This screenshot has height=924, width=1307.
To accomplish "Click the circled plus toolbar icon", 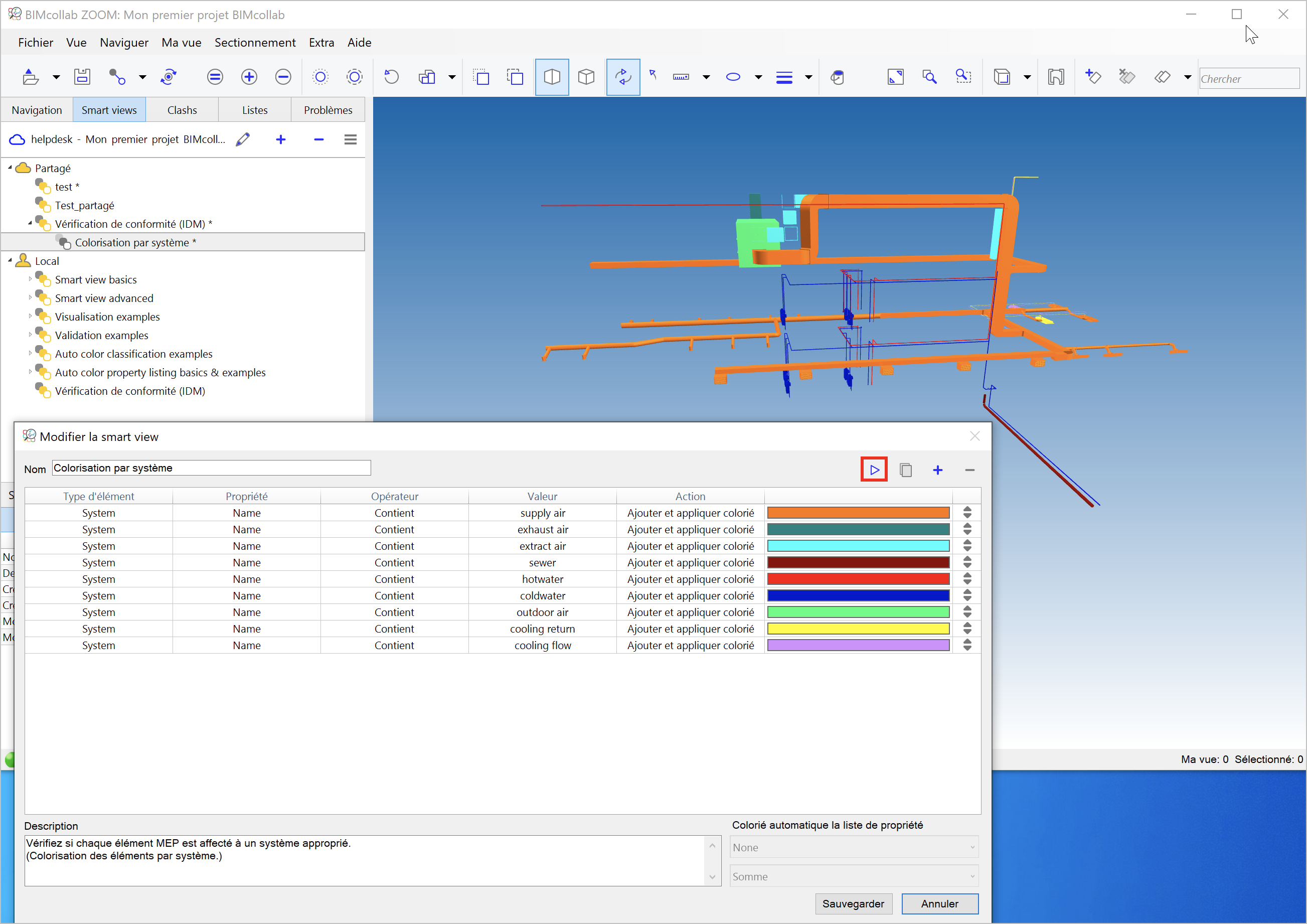I will [x=249, y=77].
